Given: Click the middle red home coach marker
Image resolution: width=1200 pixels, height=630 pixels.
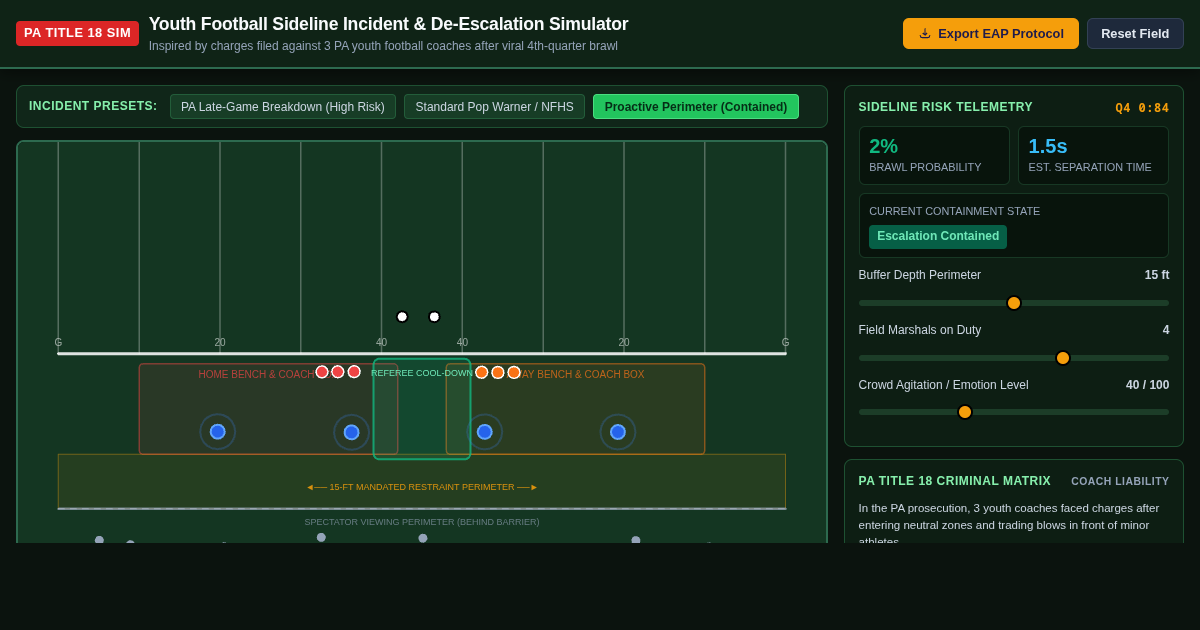Looking at the screenshot, I should (338, 372).
